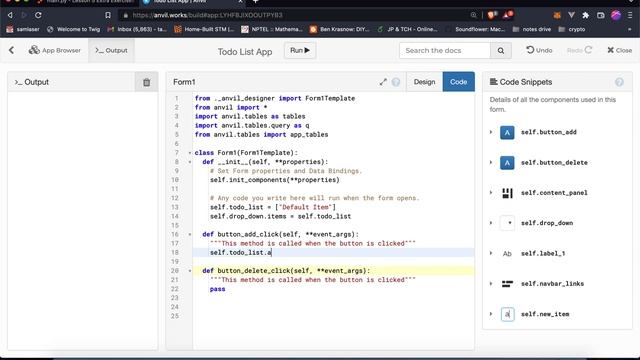Image resolution: width=640 pixels, height=360 pixels.
Task: Open the App Browser panel
Action: 55,50
